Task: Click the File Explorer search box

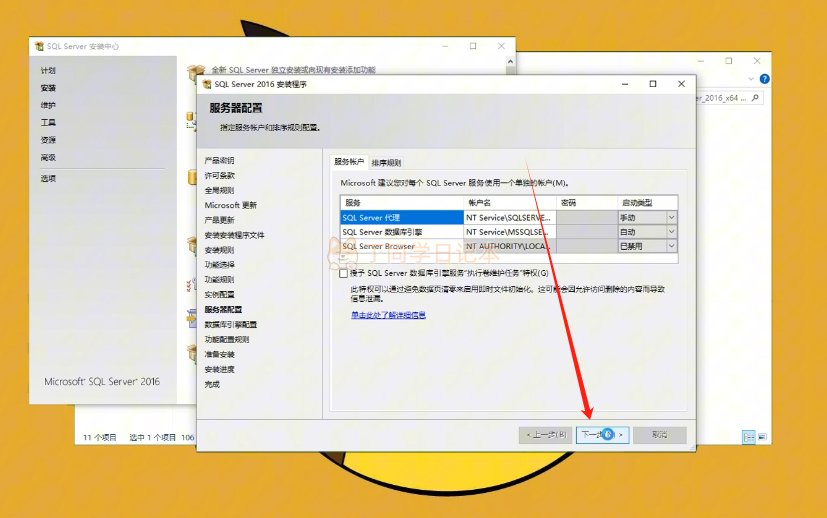Action: [729, 98]
